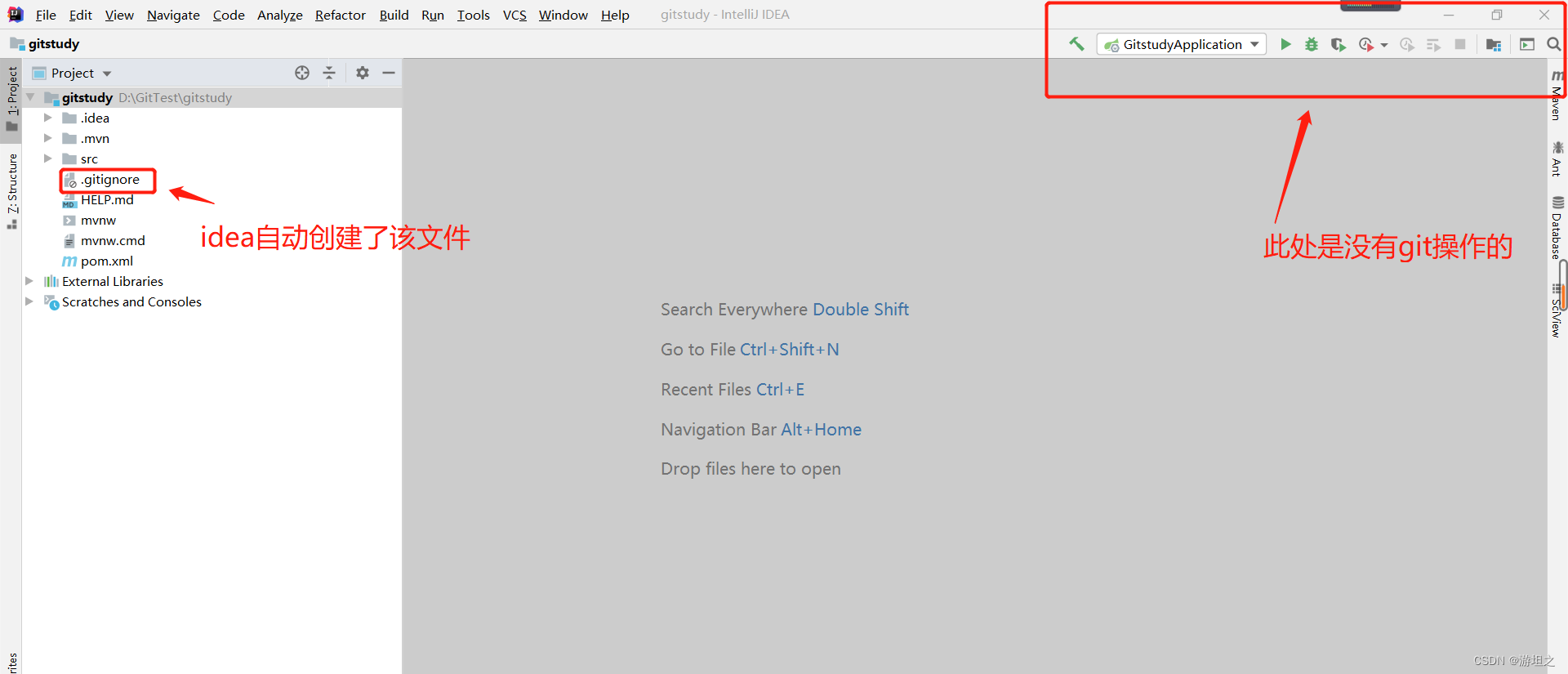Screen dimensions: 1568x674
Task: Expand the .mvn folder
Action: pos(47,138)
